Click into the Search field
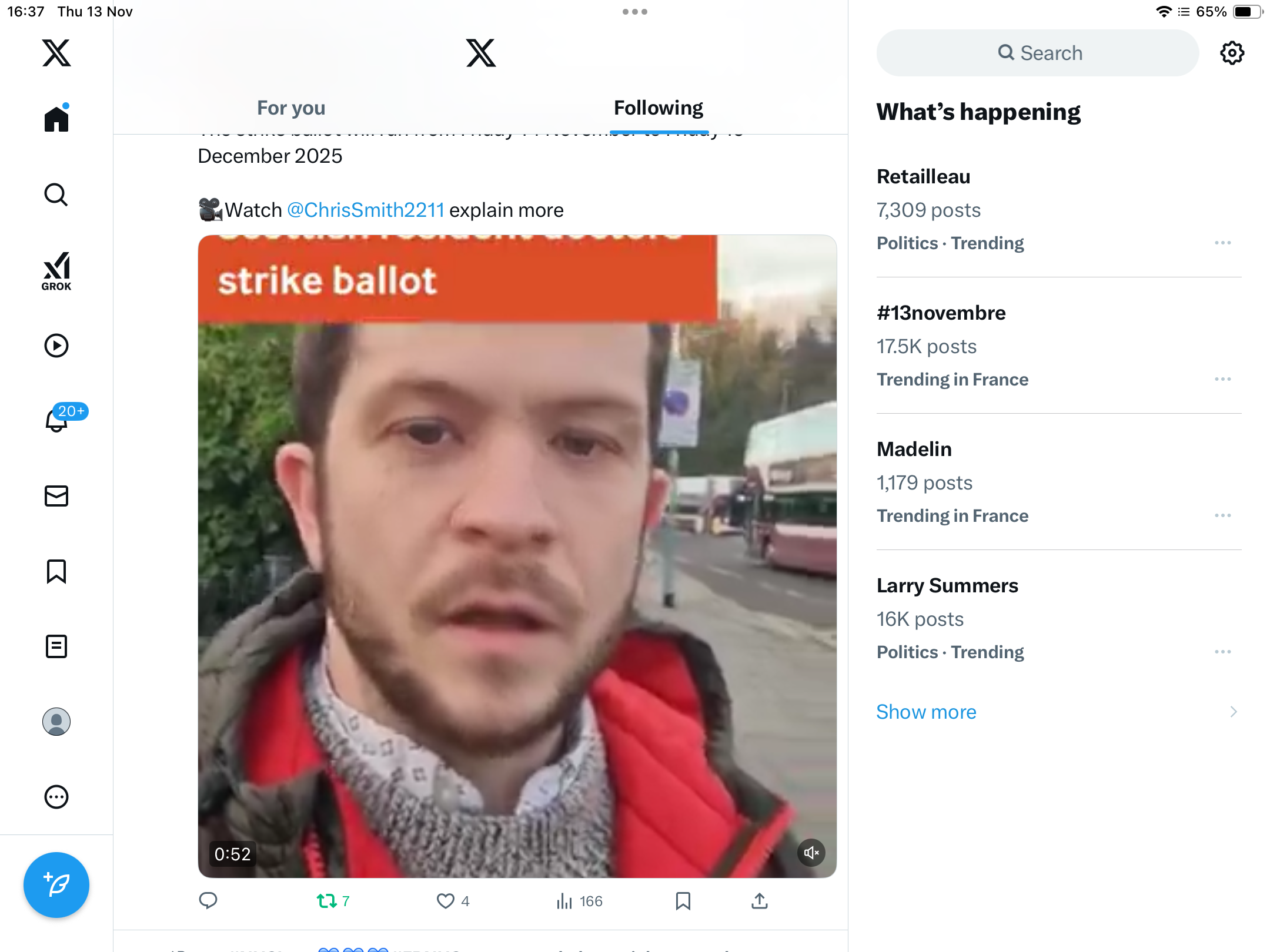This screenshot has width=1270, height=952. [x=1038, y=53]
